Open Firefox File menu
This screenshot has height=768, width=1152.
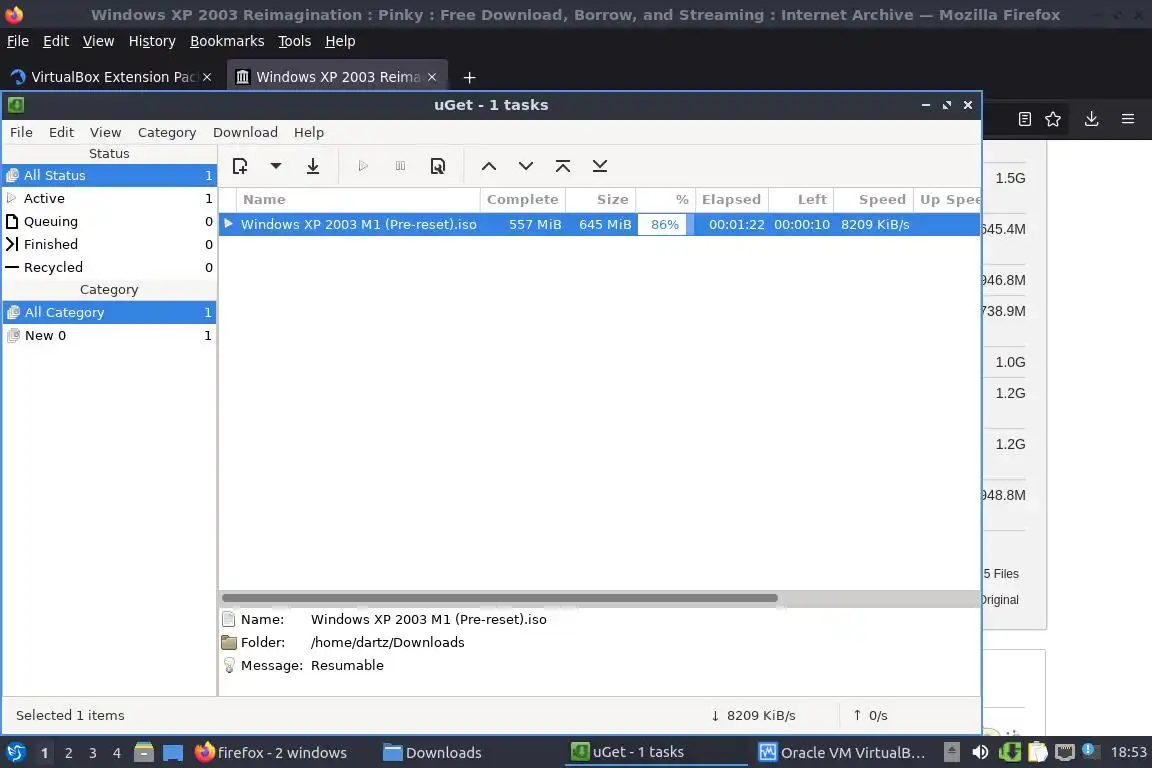(x=18, y=41)
